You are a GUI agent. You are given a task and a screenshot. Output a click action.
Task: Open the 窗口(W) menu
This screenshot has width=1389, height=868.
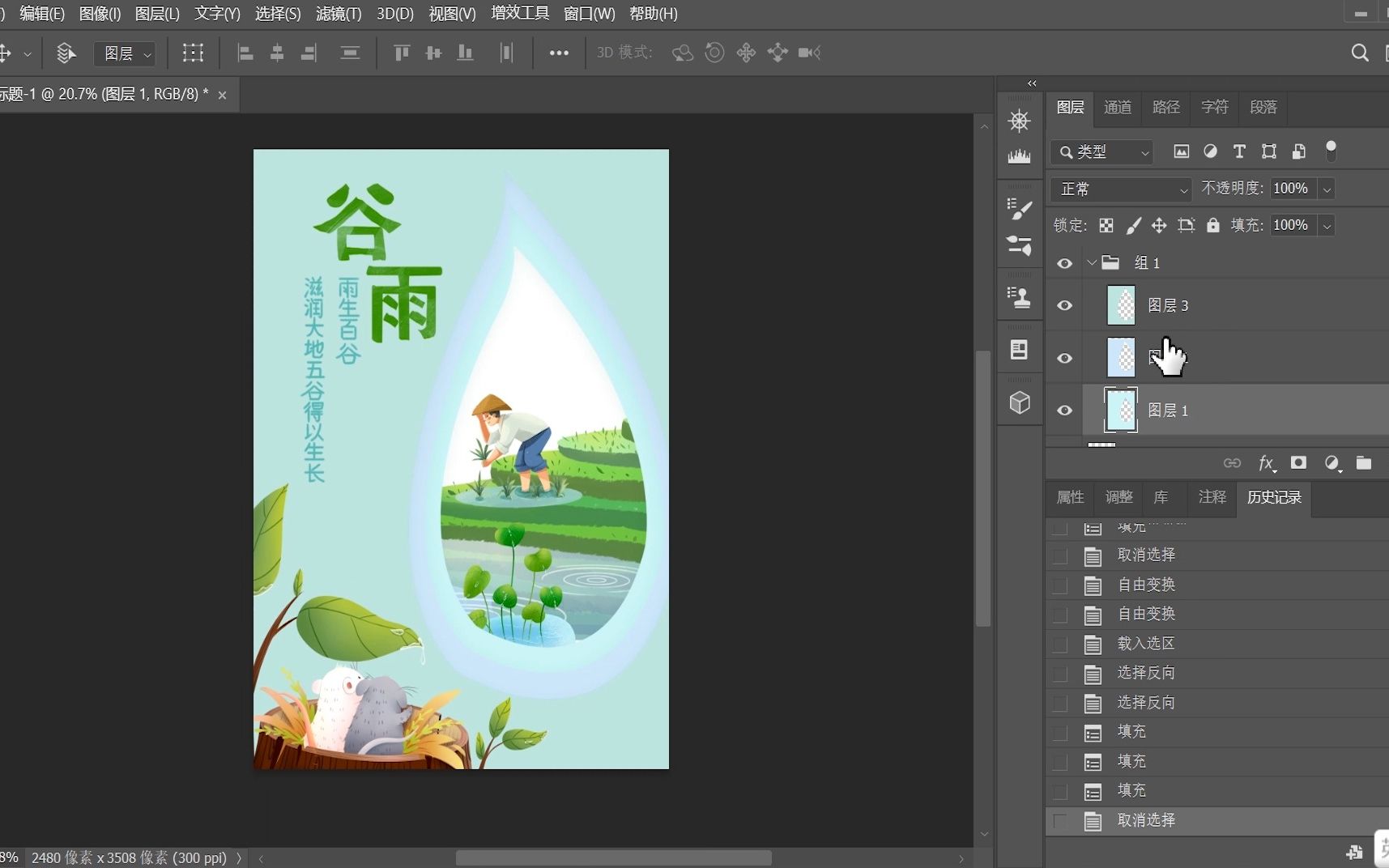[x=589, y=14]
